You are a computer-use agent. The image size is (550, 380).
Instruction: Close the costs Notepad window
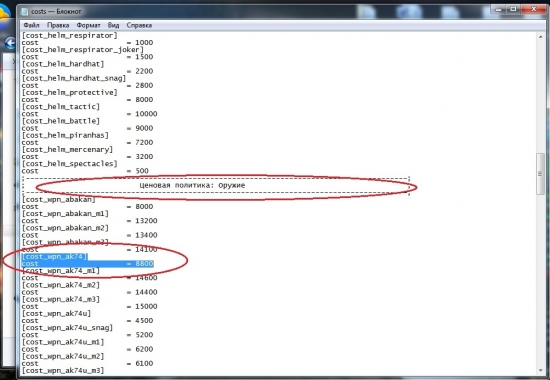tap(534, 9)
